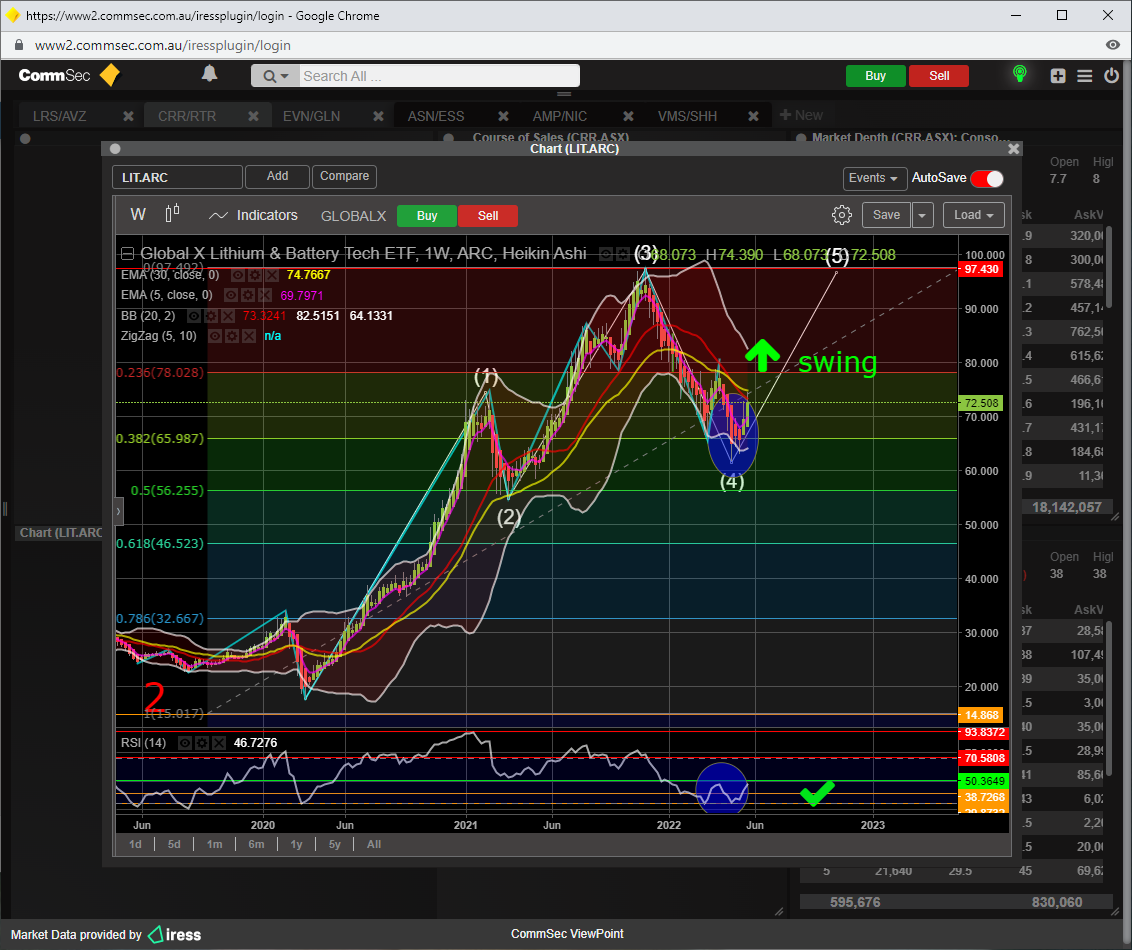The width and height of the screenshot is (1132, 950).
Task: Click the chart toolbar Sell button
Action: pos(488,216)
